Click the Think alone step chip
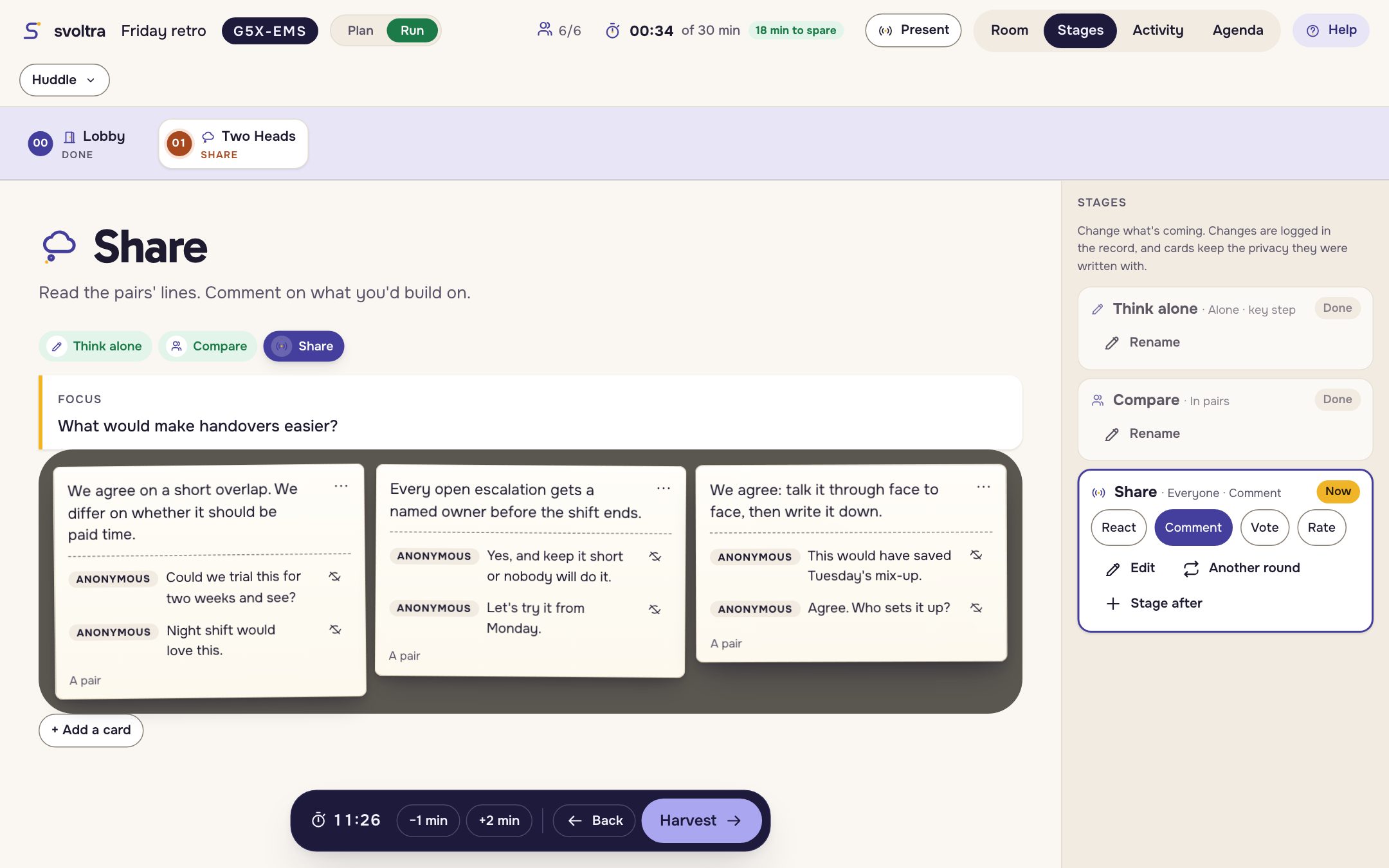 click(95, 346)
